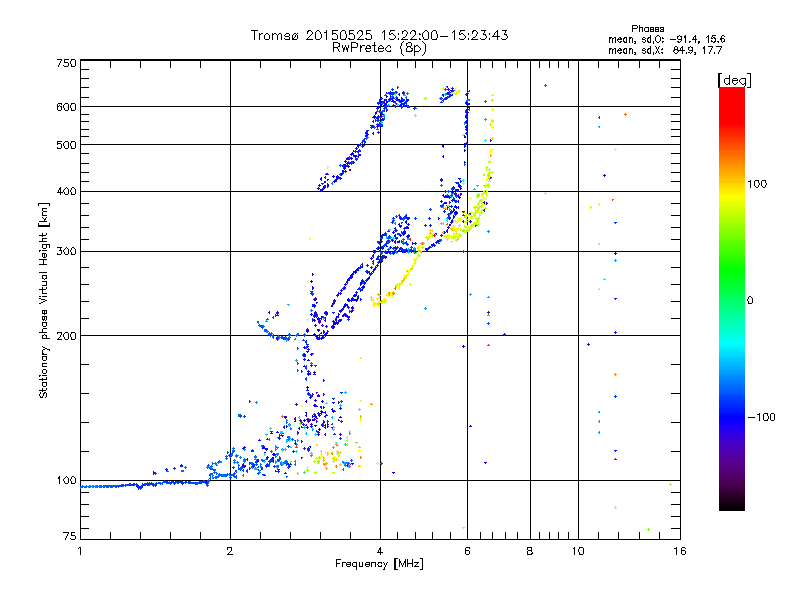Click the colorbar tick label '100'
Screen dimensions: 800x600
tap(757, 184)
